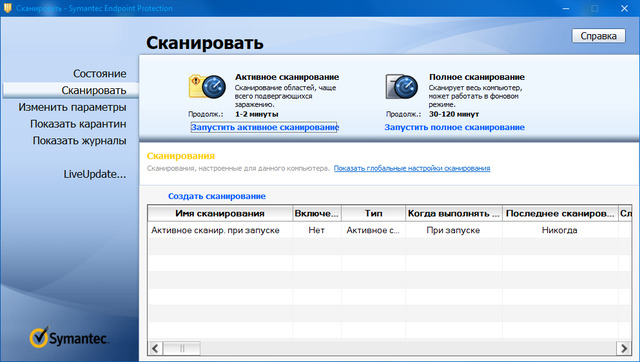Click Создать сканирование link

[x=217, y=196]
